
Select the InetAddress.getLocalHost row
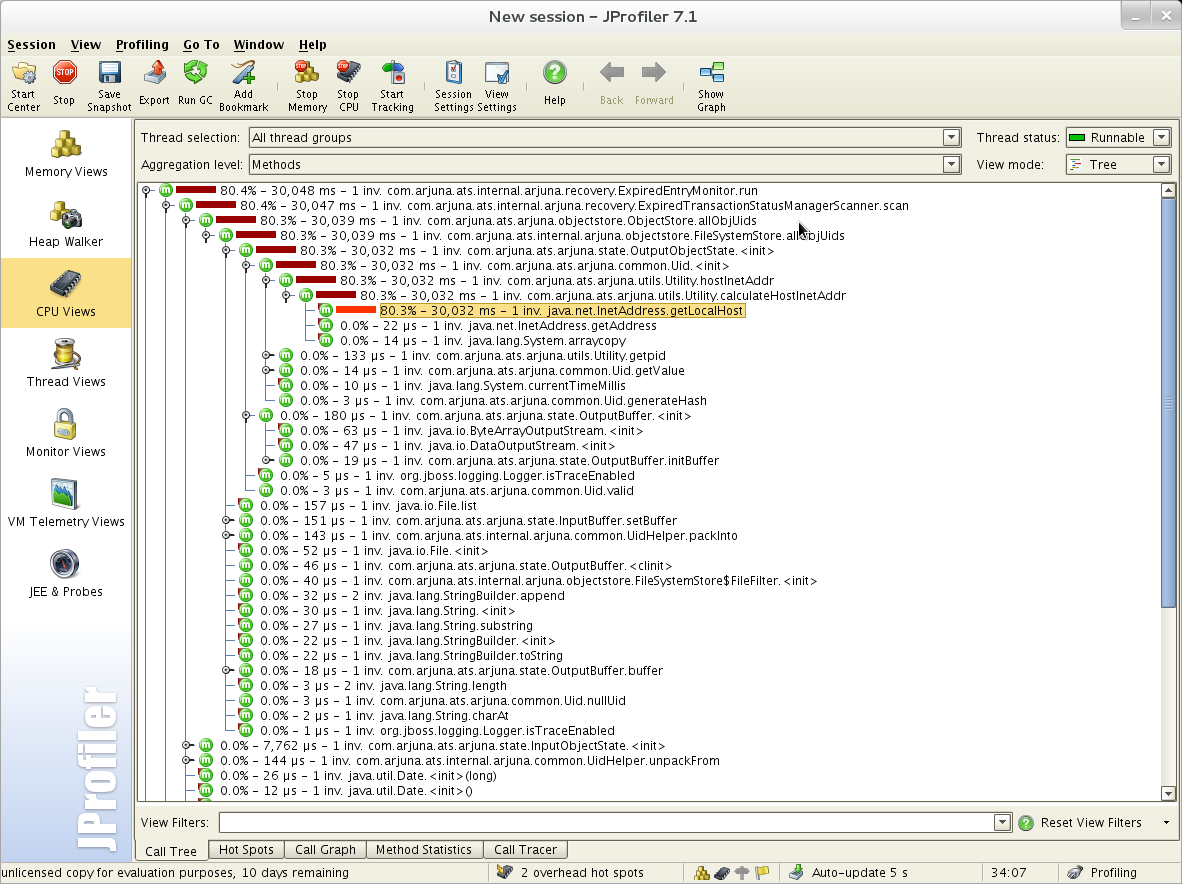coord(562,310)
